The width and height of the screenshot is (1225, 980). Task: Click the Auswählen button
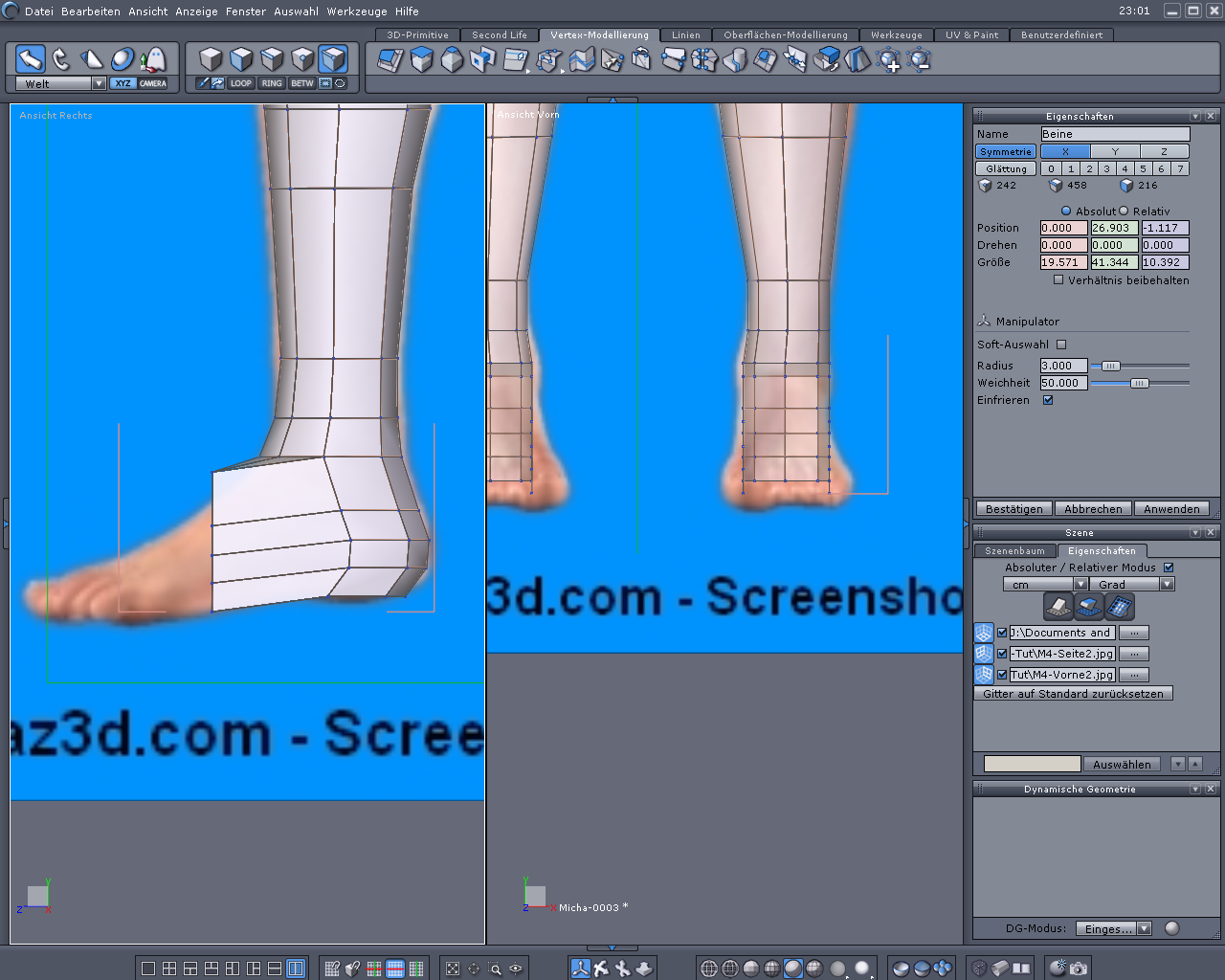tap(1122, 765)
